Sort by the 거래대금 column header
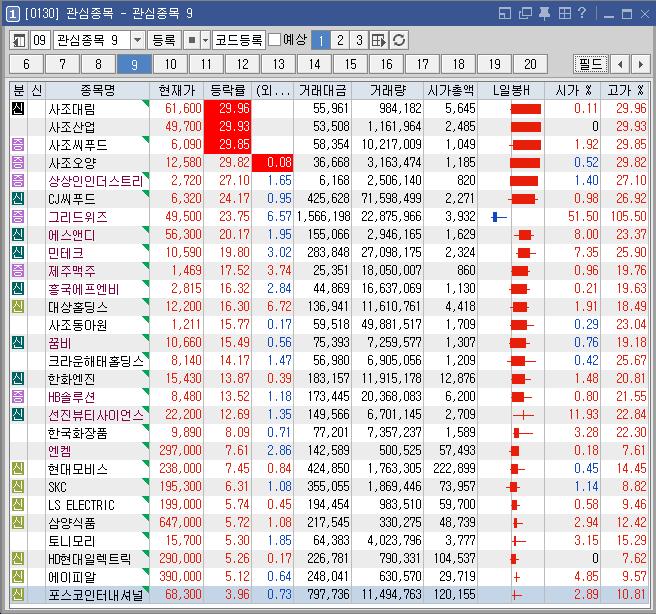This screenshot has width=656, height=614. click(323, 90)
